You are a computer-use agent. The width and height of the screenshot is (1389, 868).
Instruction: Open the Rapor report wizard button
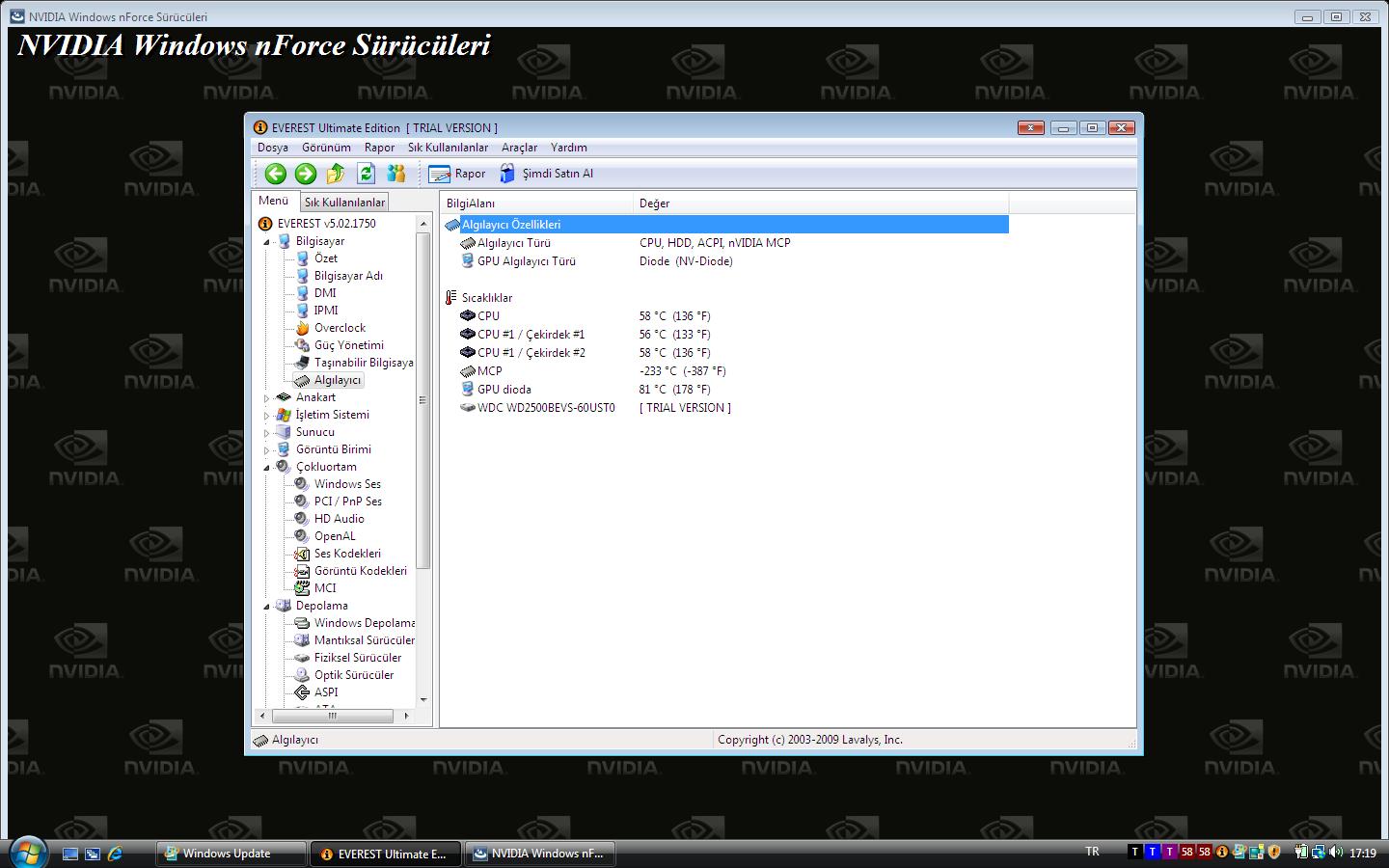click(457, 174)
